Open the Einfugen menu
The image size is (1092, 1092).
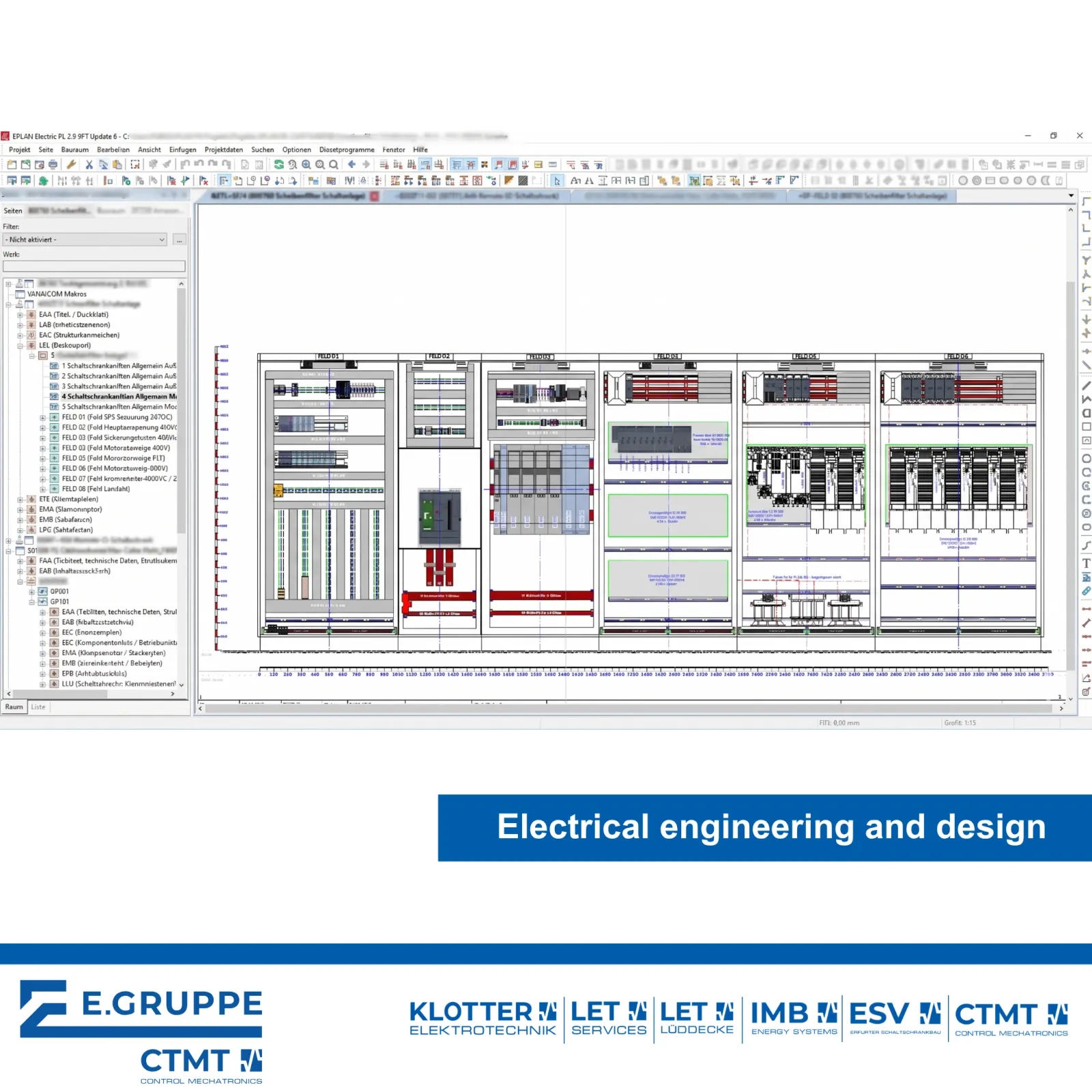pyautogui.click(x=183, y=149)
